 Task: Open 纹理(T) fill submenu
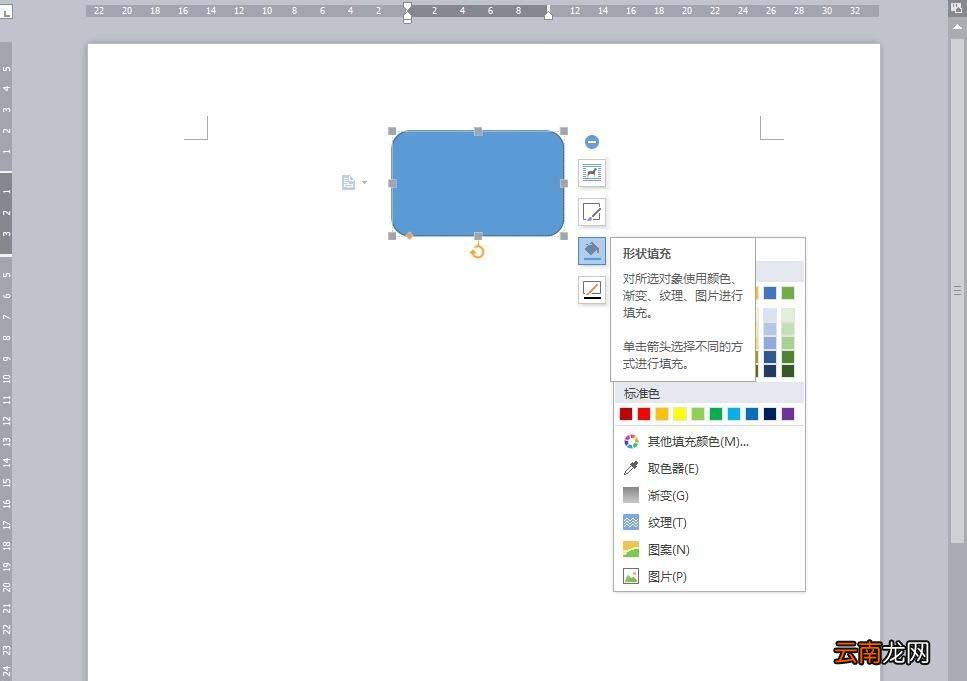click(x=709, y=522)
